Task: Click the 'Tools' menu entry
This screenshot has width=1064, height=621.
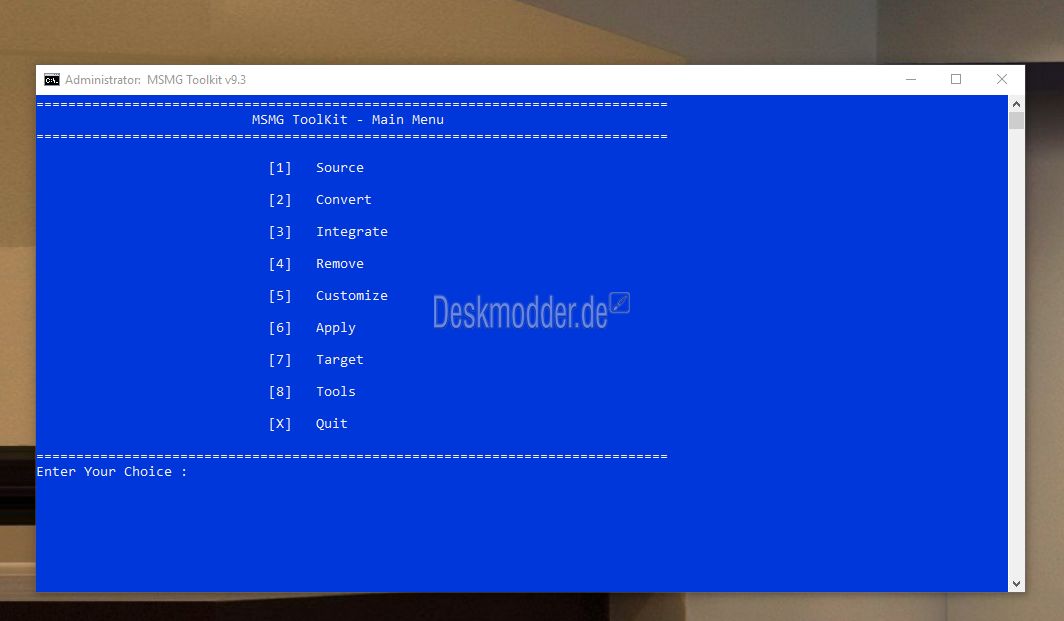Action: 335,392
